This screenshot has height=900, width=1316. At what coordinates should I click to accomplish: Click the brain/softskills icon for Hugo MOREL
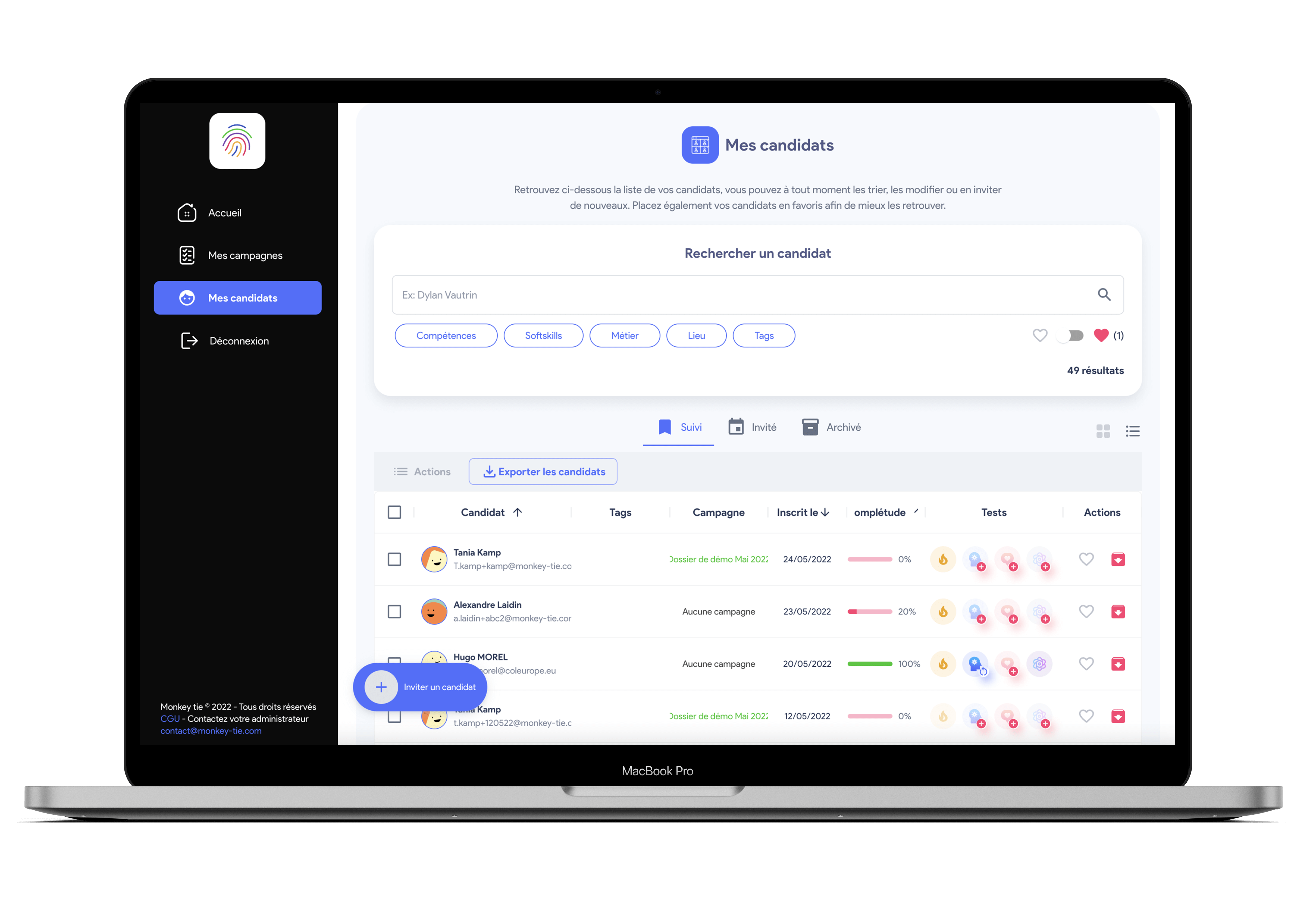pos(975,663)
